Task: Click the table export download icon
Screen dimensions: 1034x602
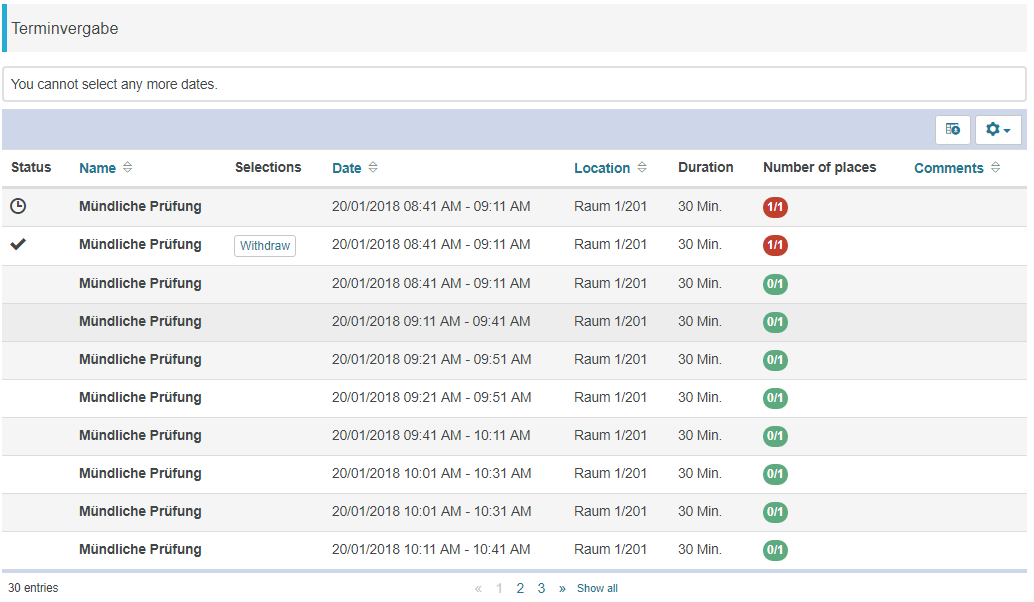Action: [x=952, y=130]
